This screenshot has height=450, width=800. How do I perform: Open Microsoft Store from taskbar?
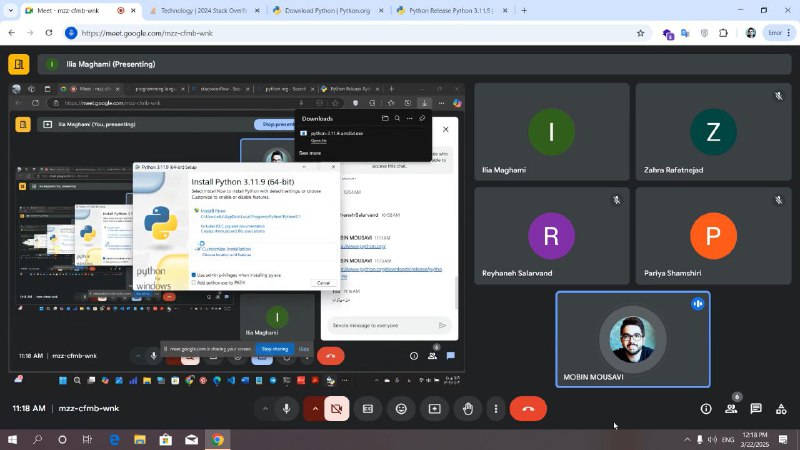(x=166, y=439)
